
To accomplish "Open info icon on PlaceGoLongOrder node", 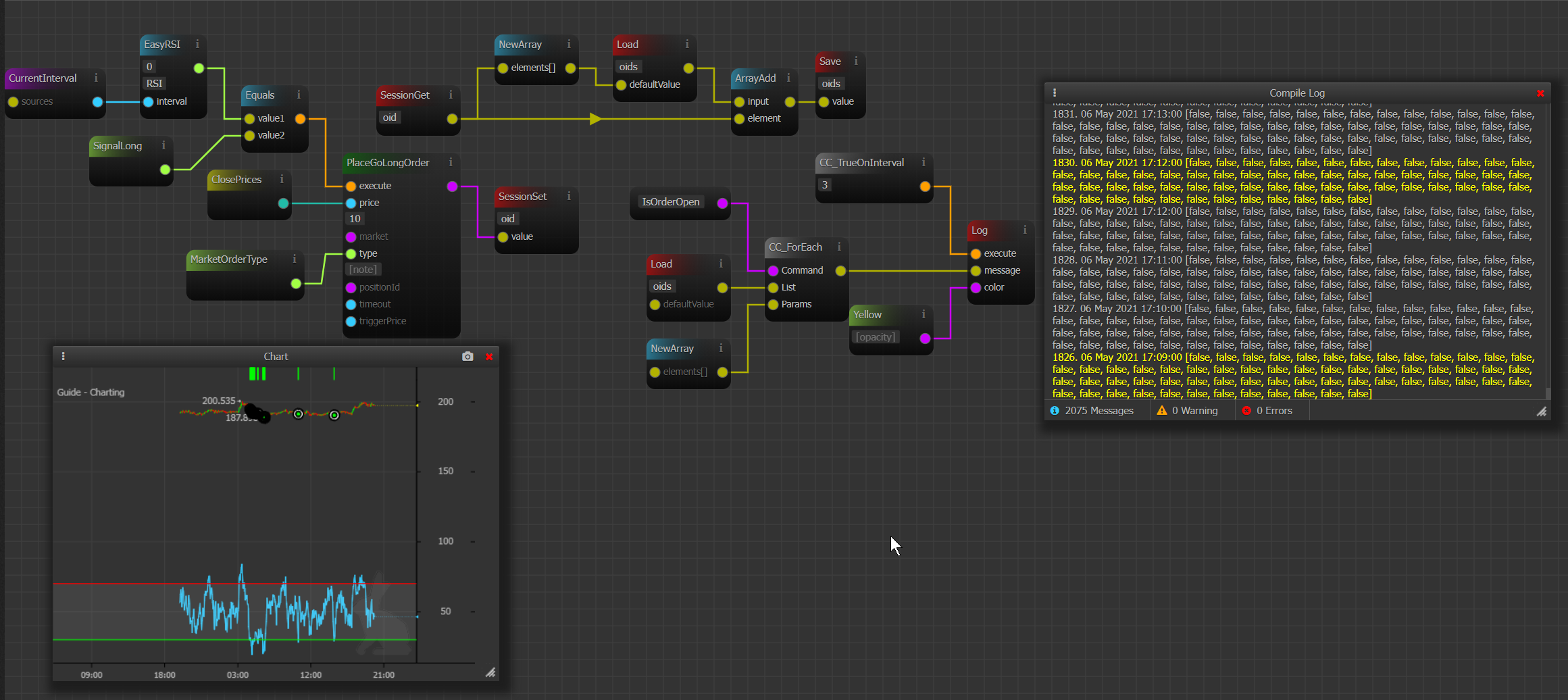I will pos(451,162).
